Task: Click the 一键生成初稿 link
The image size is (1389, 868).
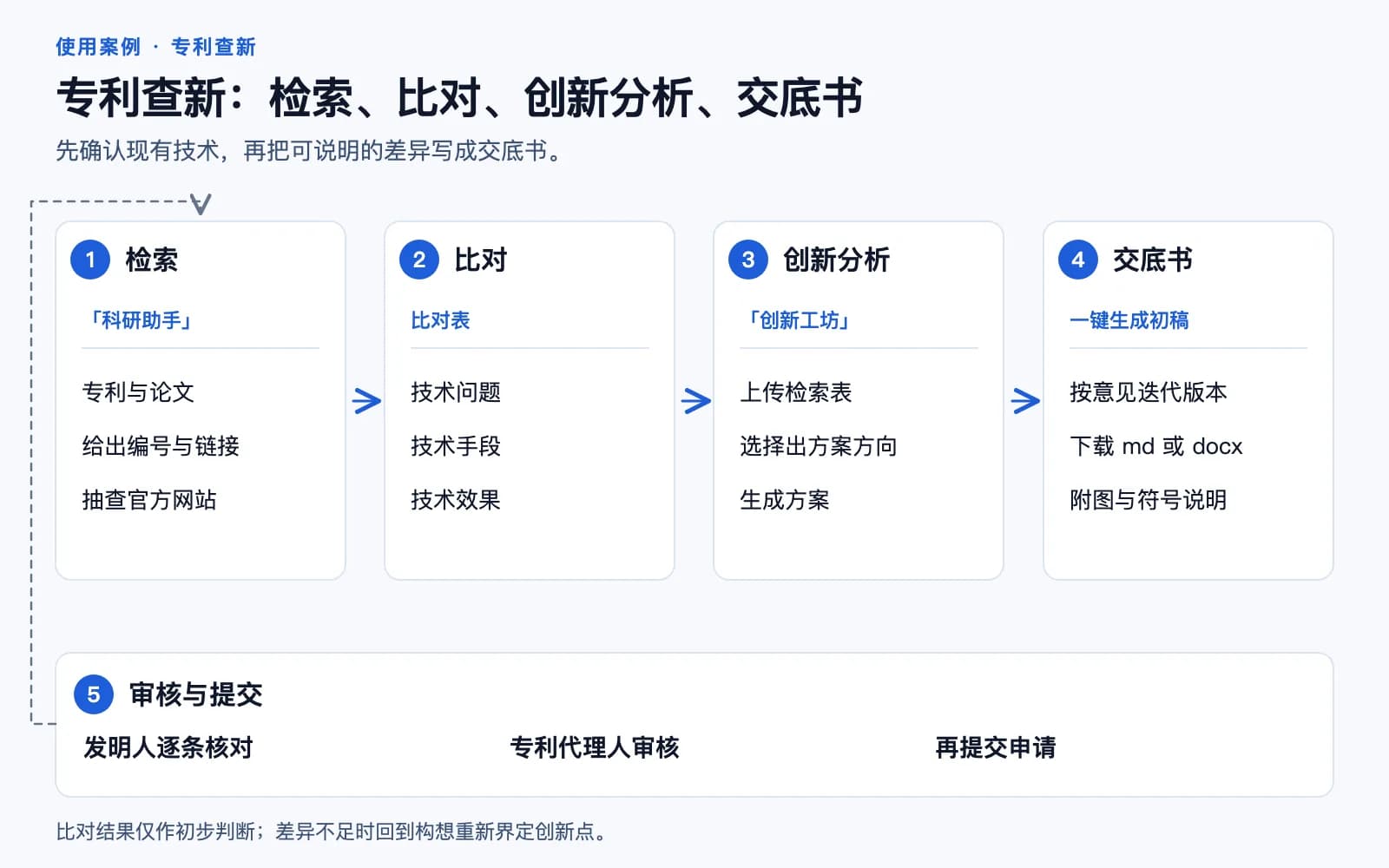Action: point(1129,320)
